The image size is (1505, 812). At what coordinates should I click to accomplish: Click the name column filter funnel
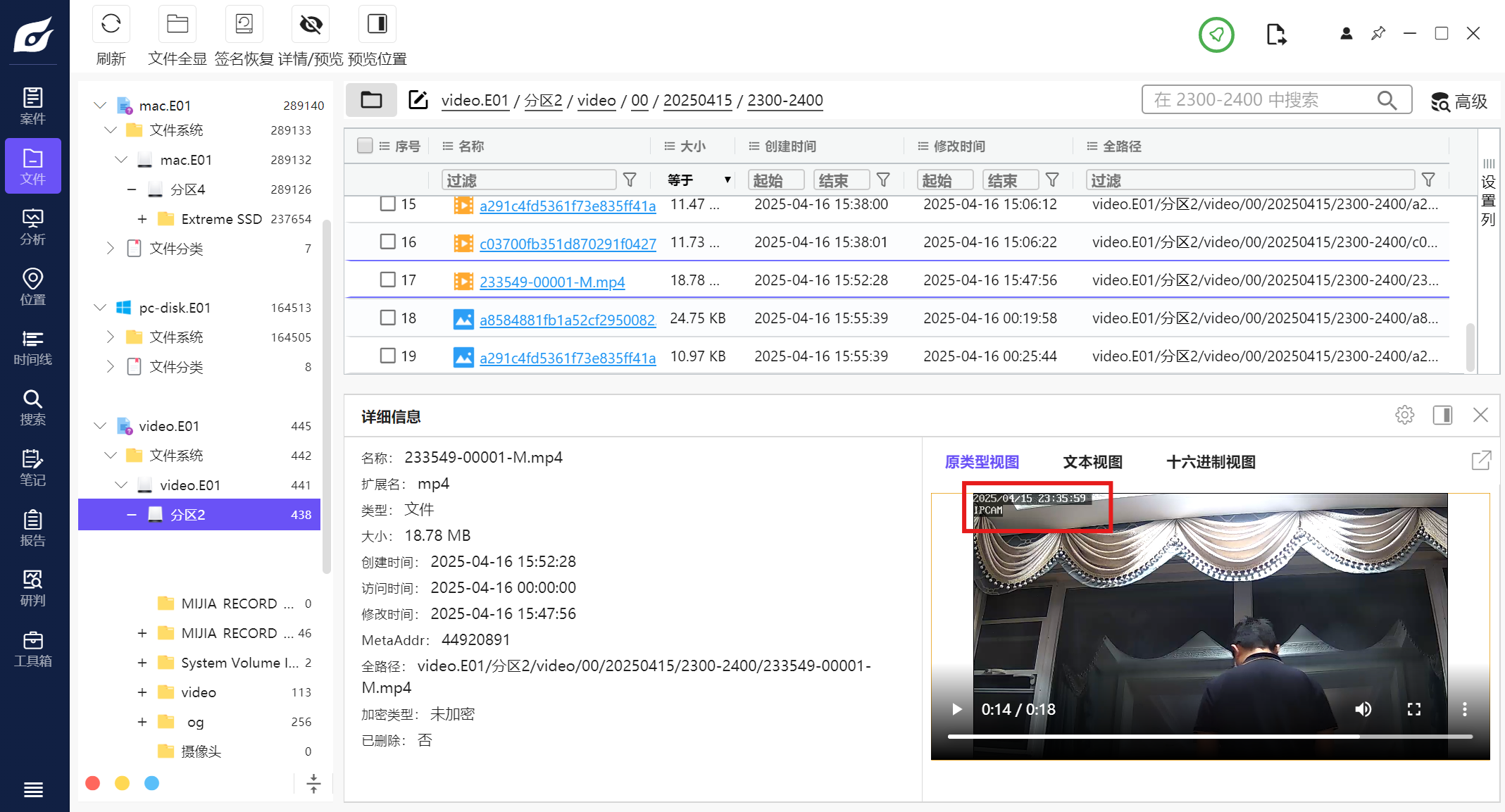[630, 180]
